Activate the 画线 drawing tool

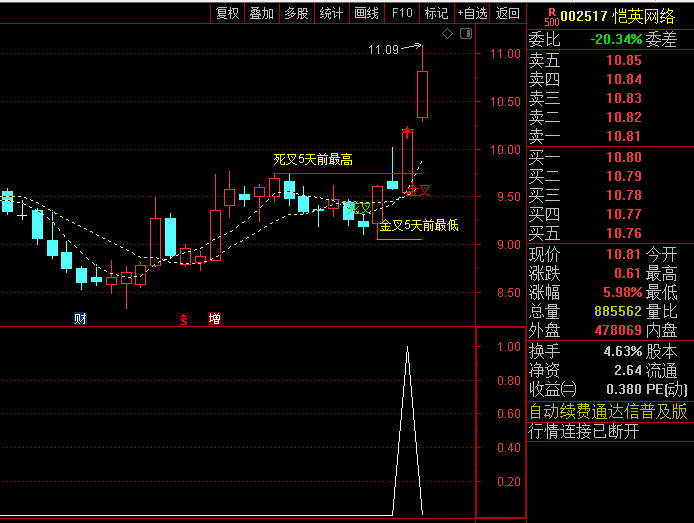pos(366,13)
